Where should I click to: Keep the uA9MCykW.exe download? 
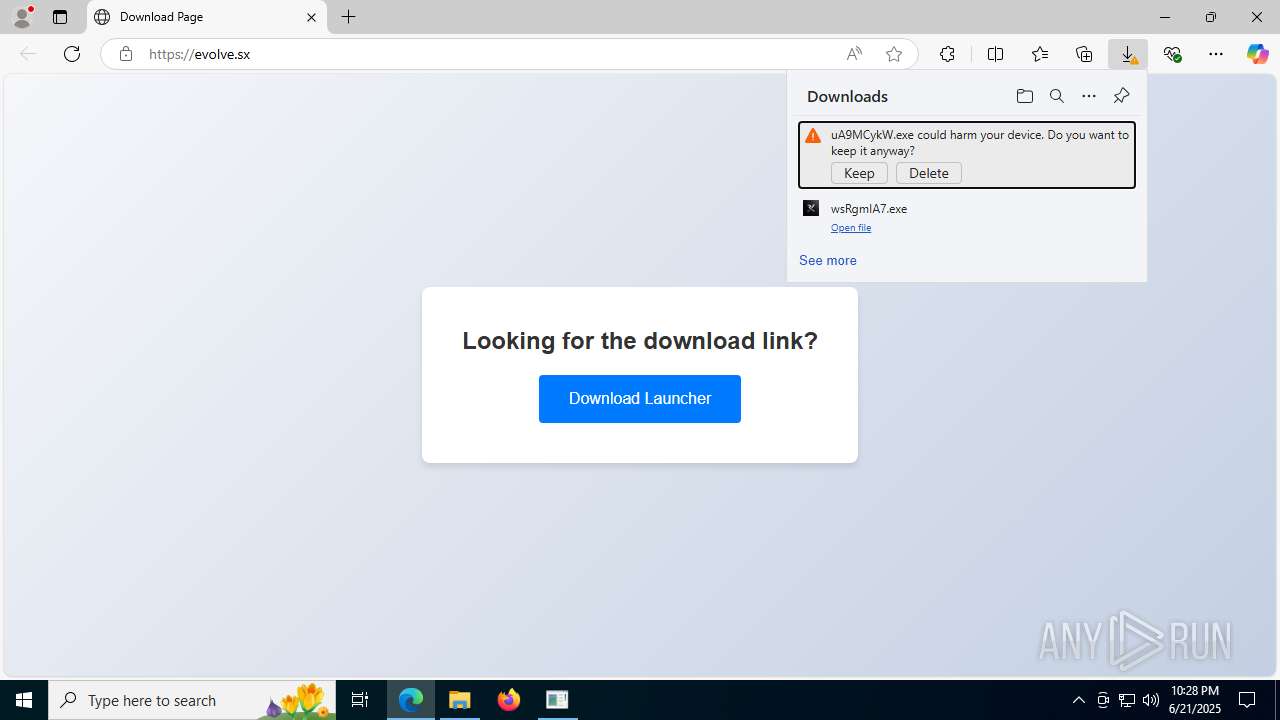coord(859,173)
